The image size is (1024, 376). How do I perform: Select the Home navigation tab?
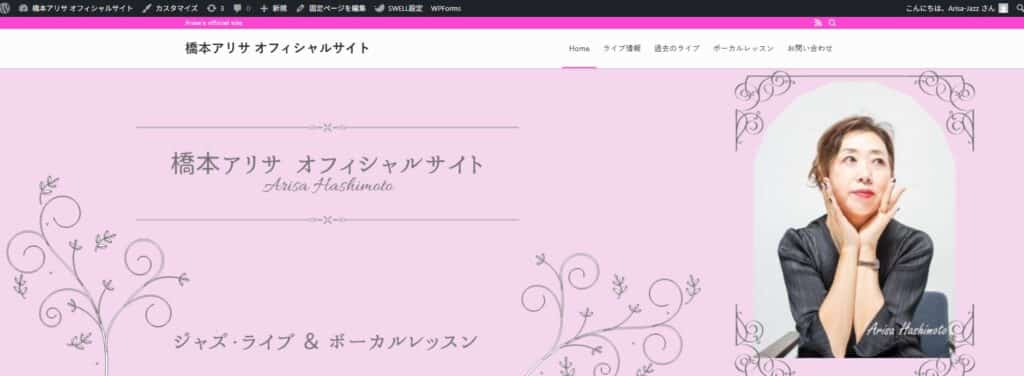tap(579, 48)
